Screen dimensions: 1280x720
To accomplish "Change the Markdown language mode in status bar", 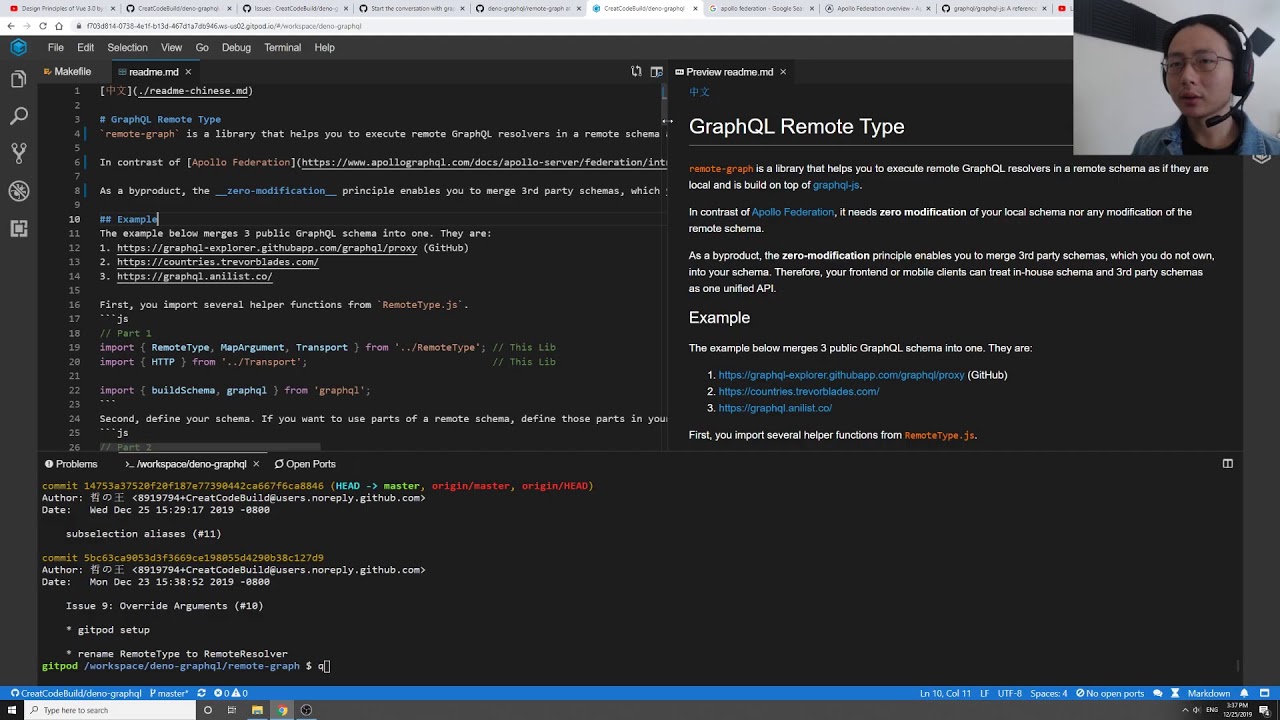I will point(1208,693).
